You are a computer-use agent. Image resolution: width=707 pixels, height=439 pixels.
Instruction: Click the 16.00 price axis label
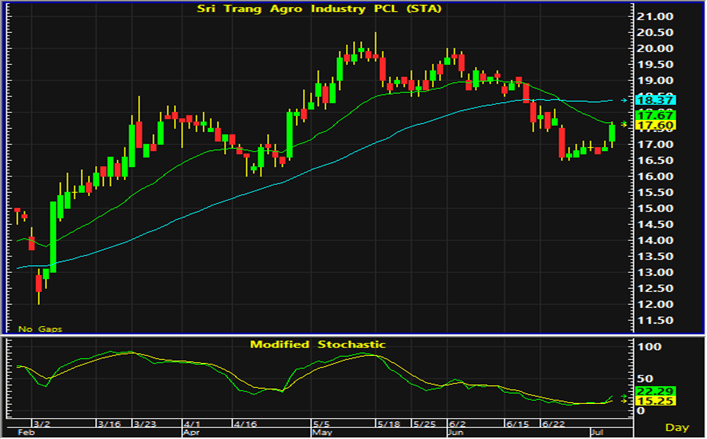point(654,177)
